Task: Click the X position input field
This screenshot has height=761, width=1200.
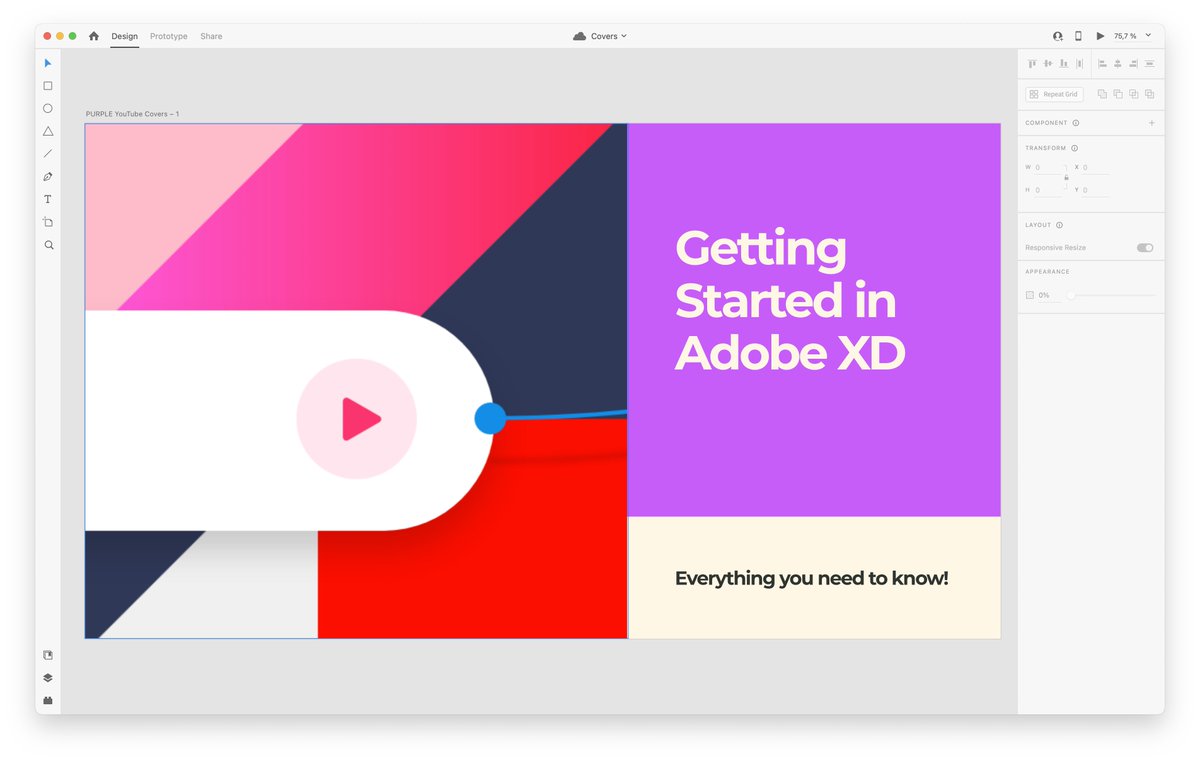Action: pos(1095,168)
